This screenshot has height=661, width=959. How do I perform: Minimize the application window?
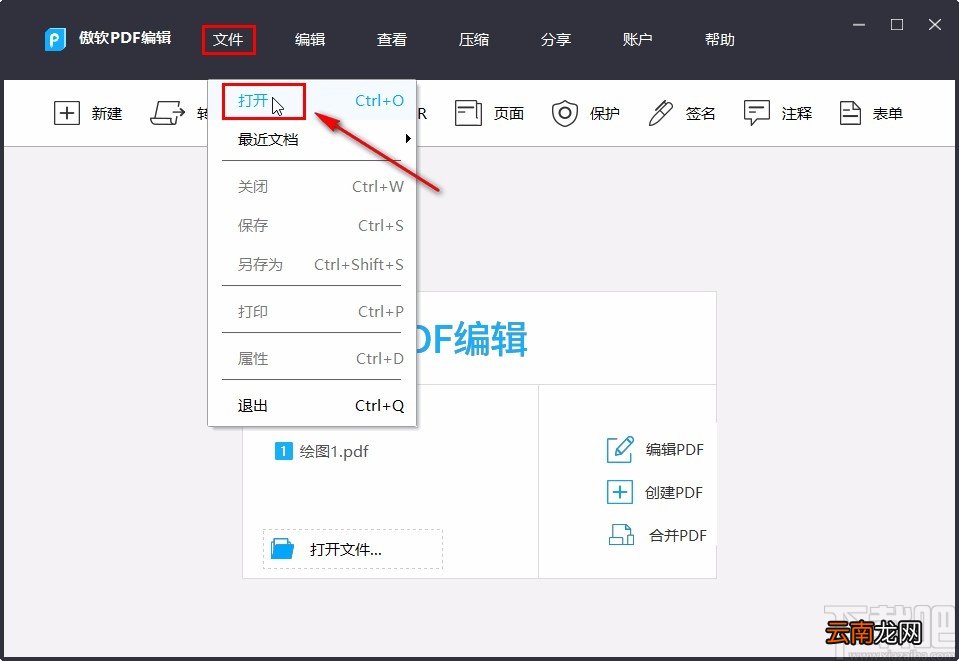click(x=859, y=24)
